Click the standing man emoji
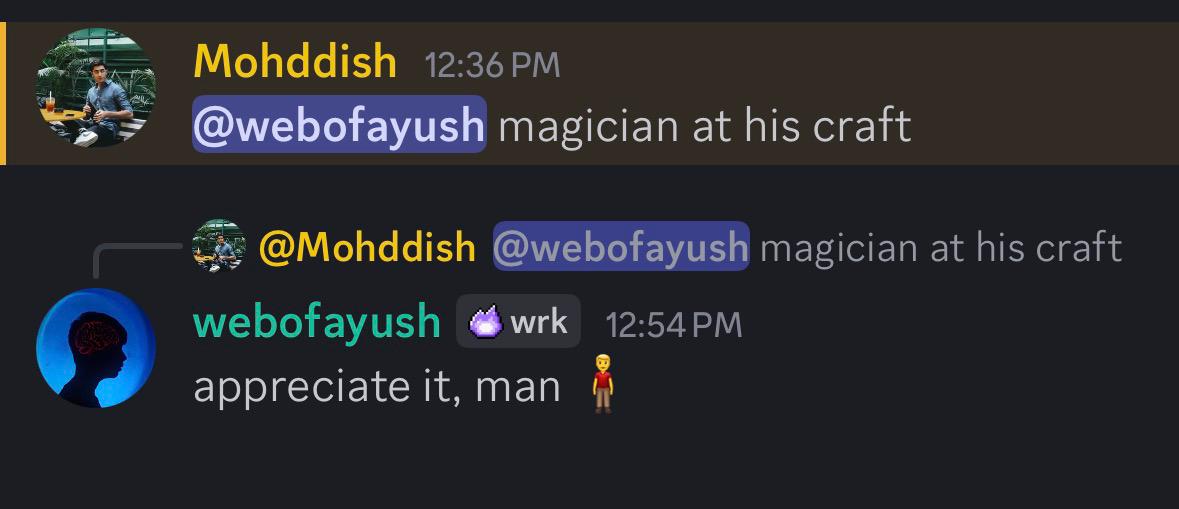The height and width of the screenshot is (509, 1179). tap(603, 384)
